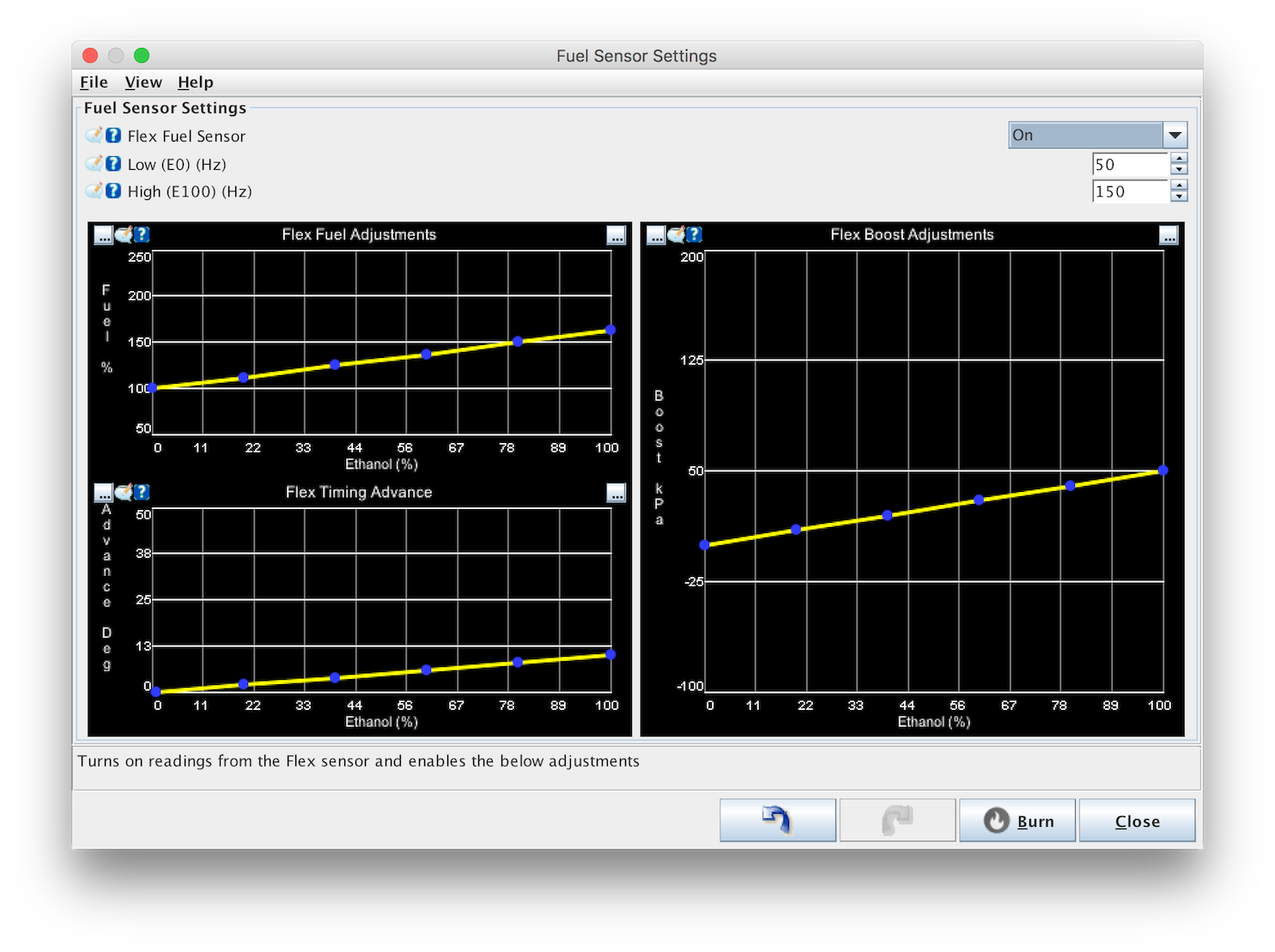The image size is (1275, 952).
Task: Decrease the High (E100) Hz value with the down arrow
Action: pos(1179,197)
